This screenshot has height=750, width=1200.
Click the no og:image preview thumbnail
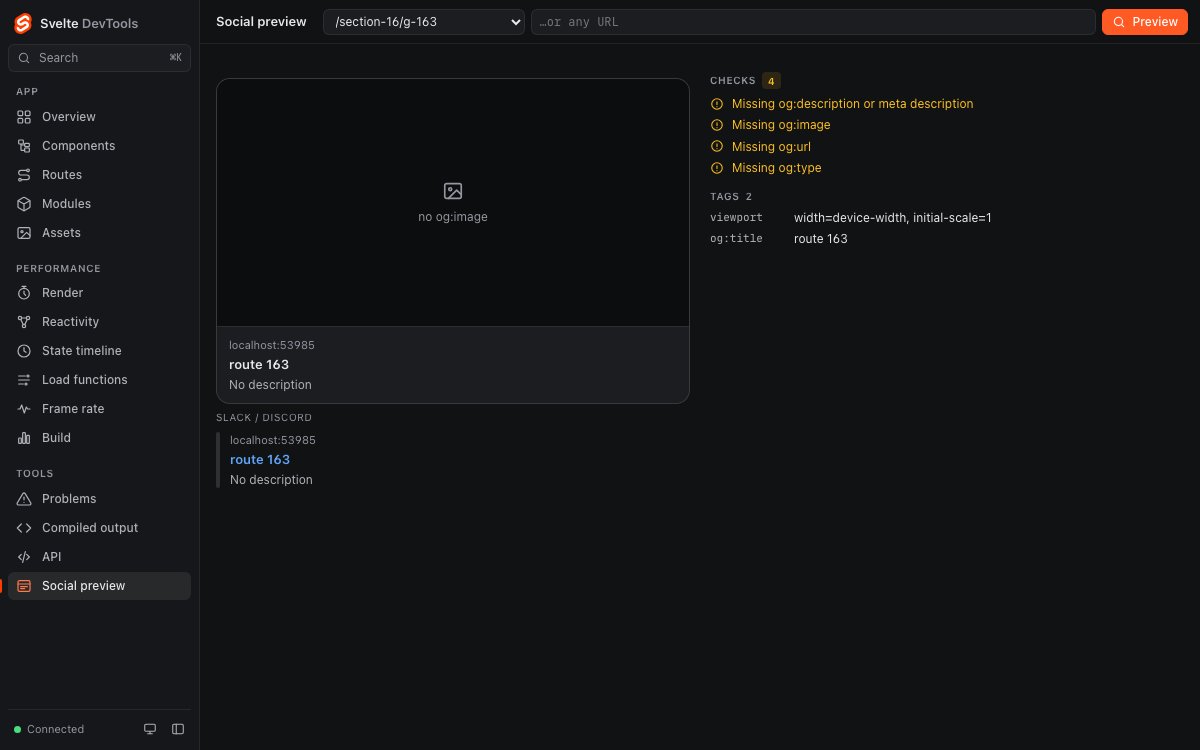[x=453, y=203]
